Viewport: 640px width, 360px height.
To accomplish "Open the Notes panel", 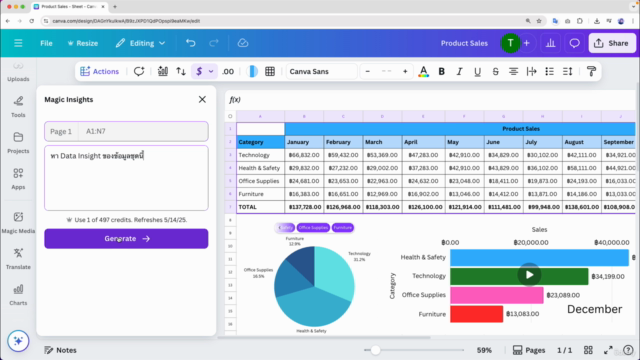I will (60, 350).
